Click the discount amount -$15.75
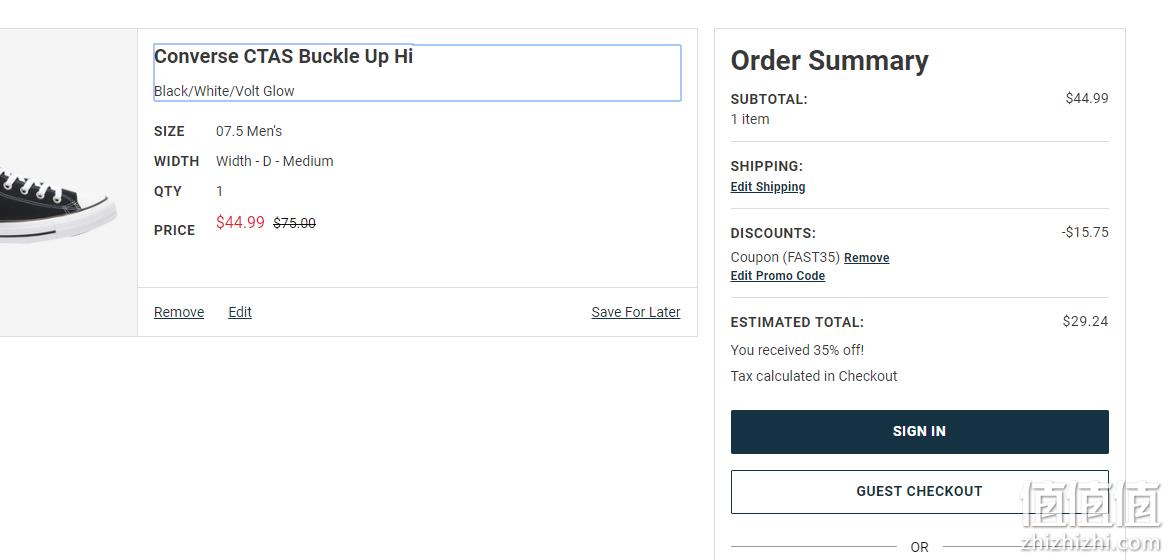The height and width of the screenshot is (560, 1170). pos(1085,232)
